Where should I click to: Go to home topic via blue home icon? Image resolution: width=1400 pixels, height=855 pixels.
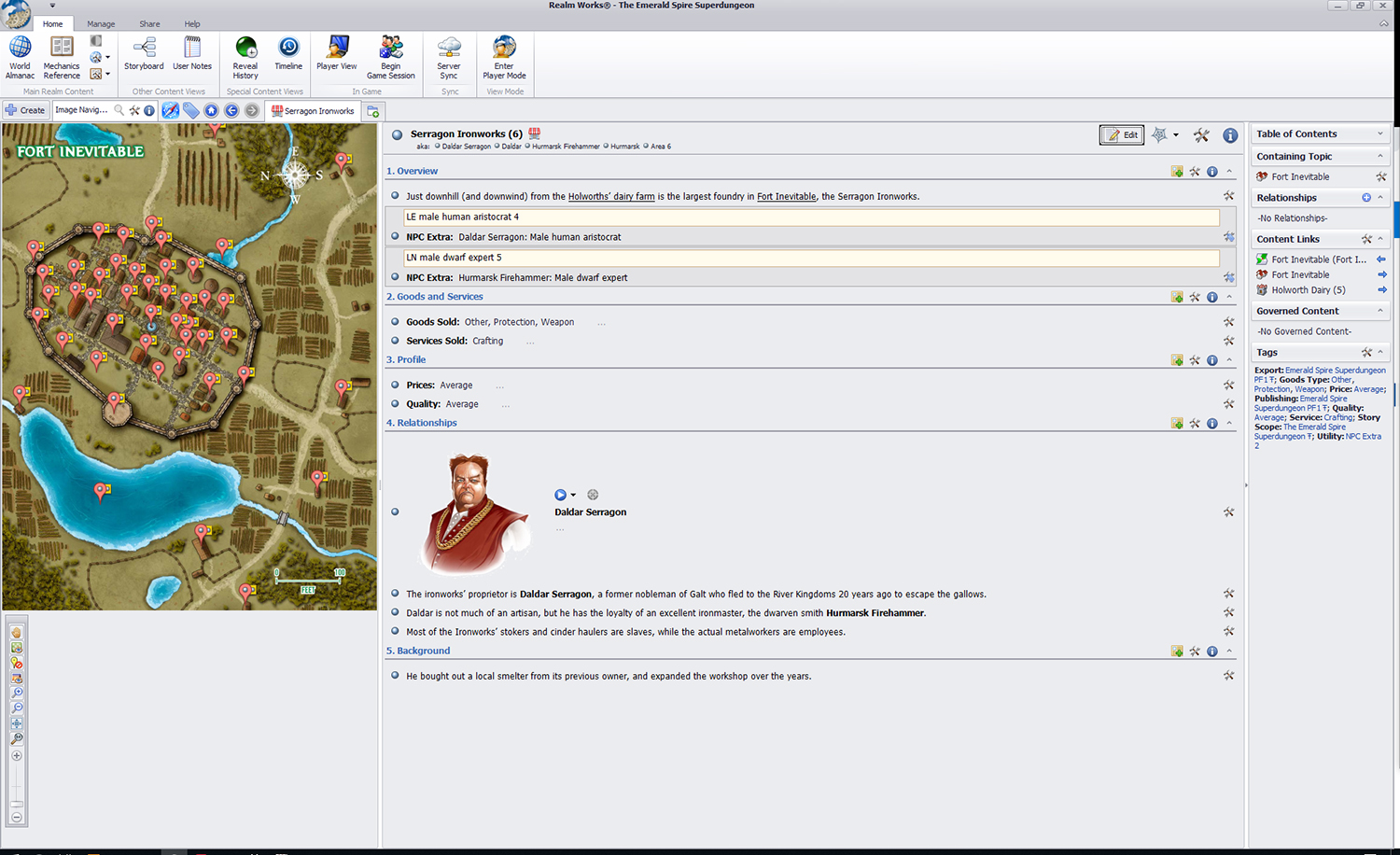(212, 110)
